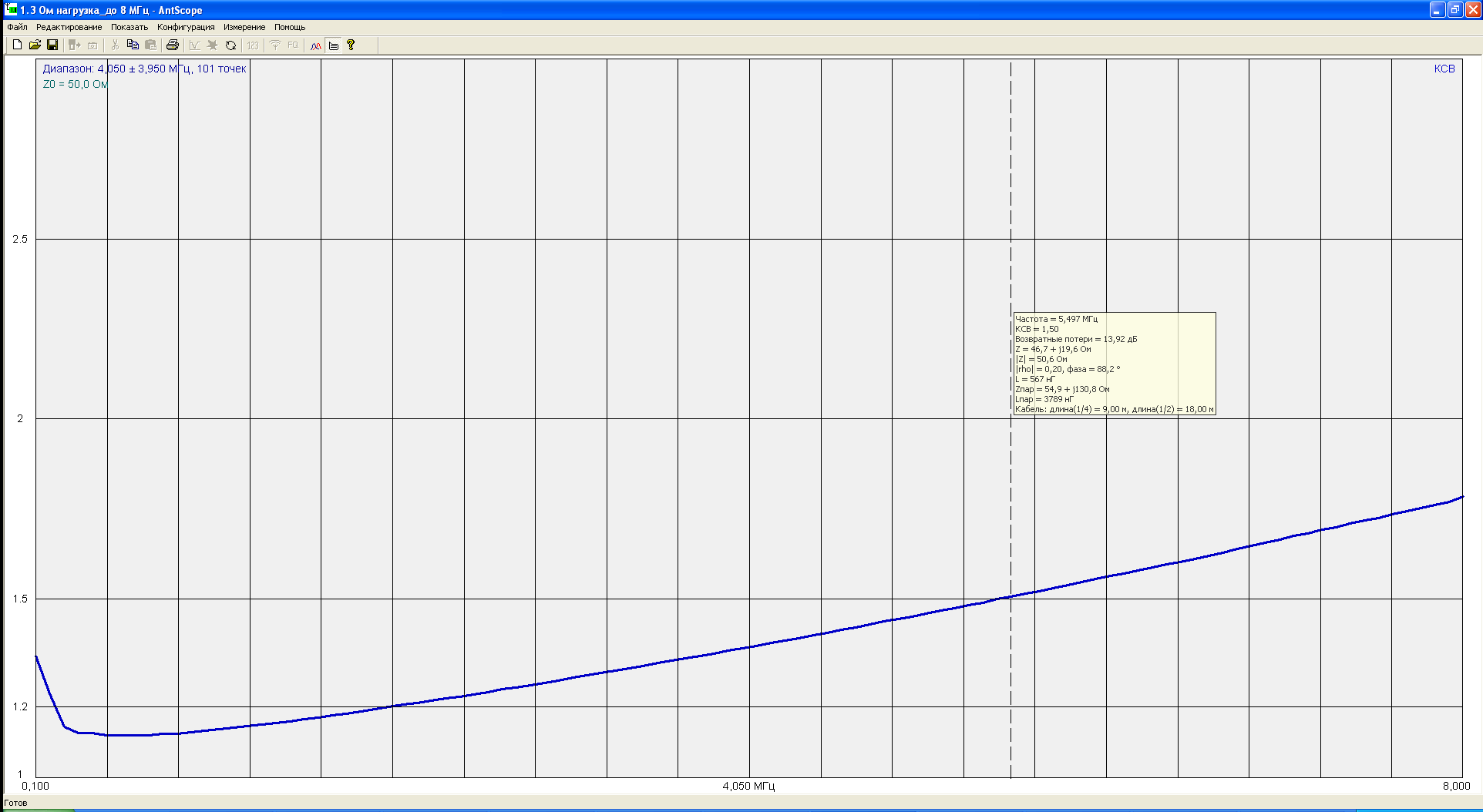Toggle the data tooltip window icon
Viewport: 1483px width, 812px height.
coord(334,45)
